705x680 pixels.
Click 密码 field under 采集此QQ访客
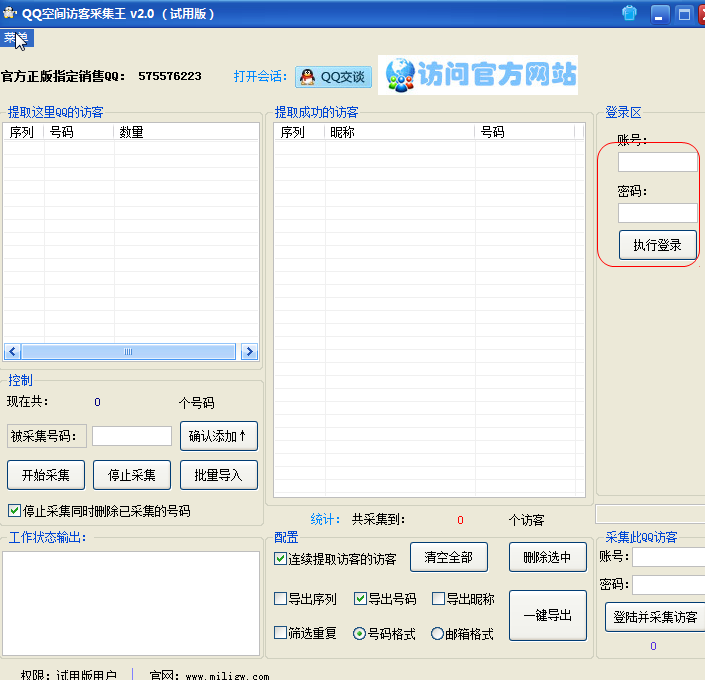[669, 585]
